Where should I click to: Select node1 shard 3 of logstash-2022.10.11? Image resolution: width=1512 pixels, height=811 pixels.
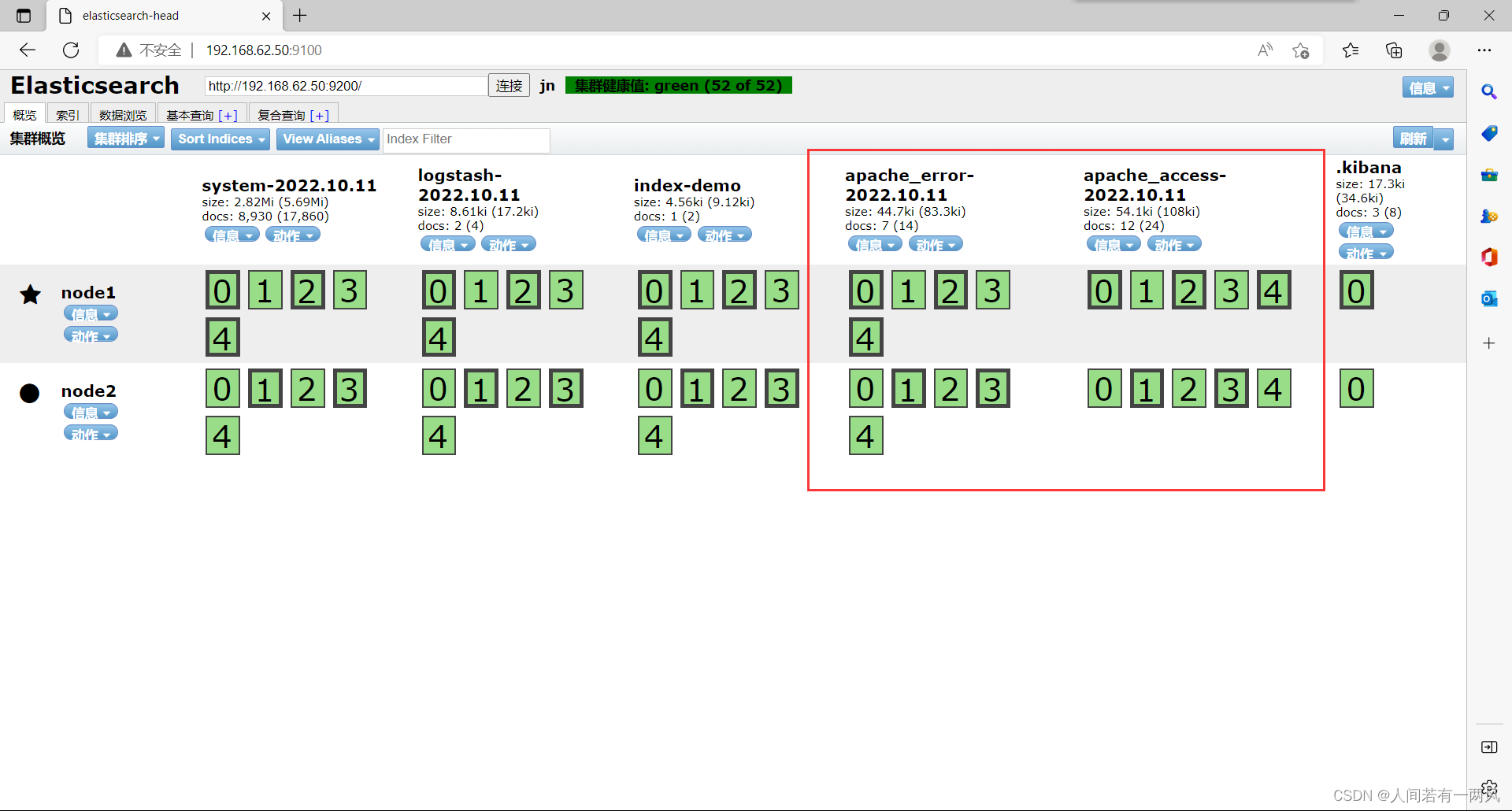pos(565,291)
